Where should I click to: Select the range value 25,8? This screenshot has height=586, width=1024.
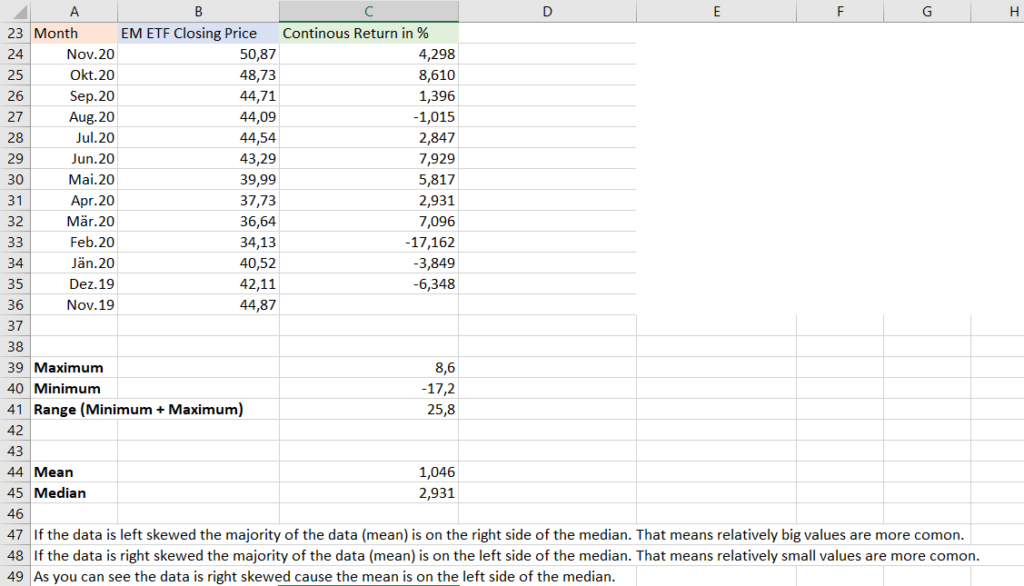[369, 410]
